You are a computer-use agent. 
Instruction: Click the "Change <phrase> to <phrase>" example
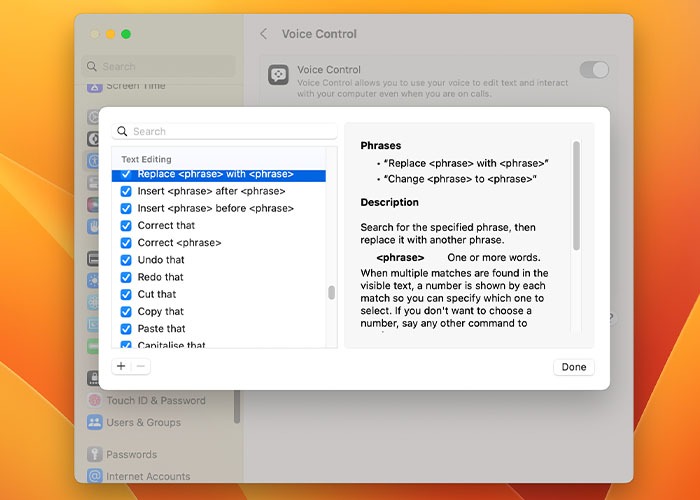(460, 179)
